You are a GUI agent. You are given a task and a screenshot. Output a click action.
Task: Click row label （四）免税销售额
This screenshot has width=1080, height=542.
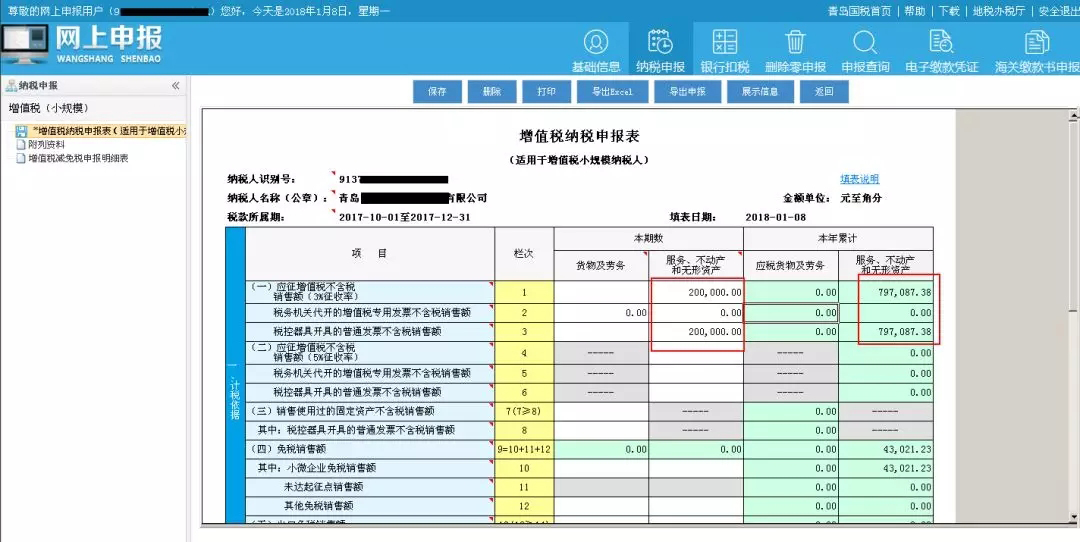coord(287,449)
